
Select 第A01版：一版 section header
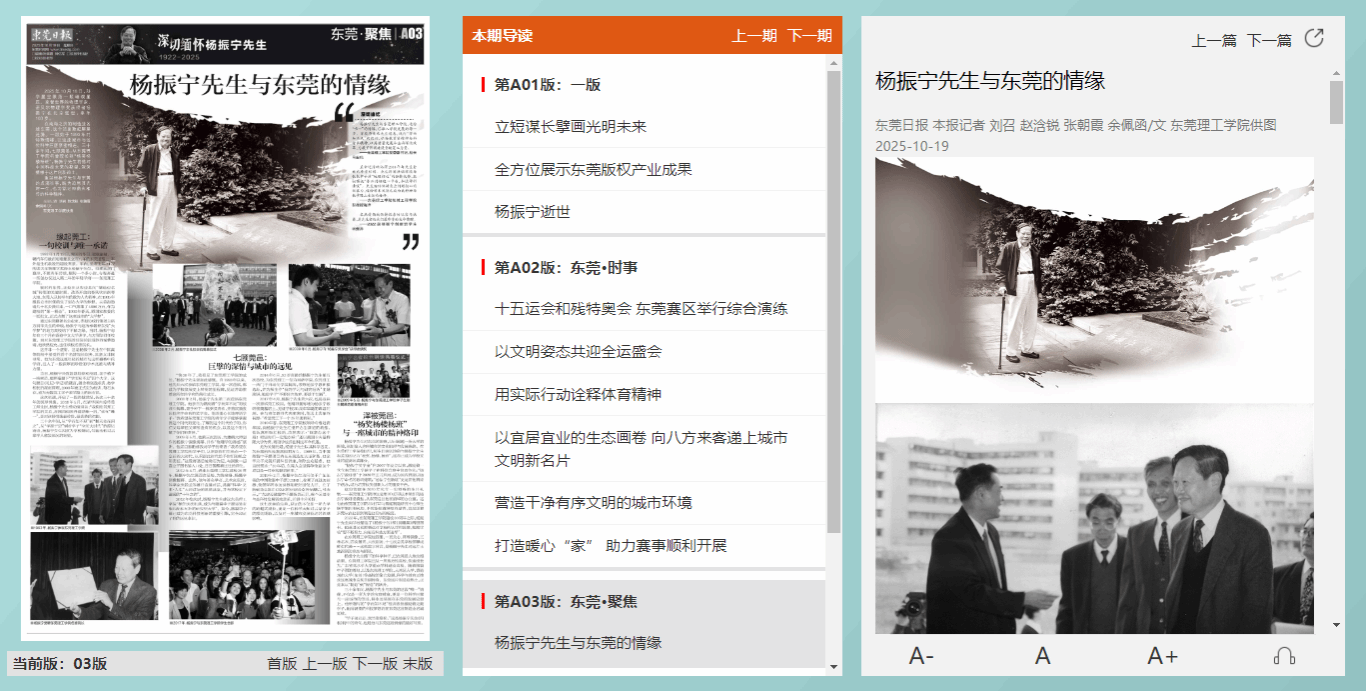547,85
